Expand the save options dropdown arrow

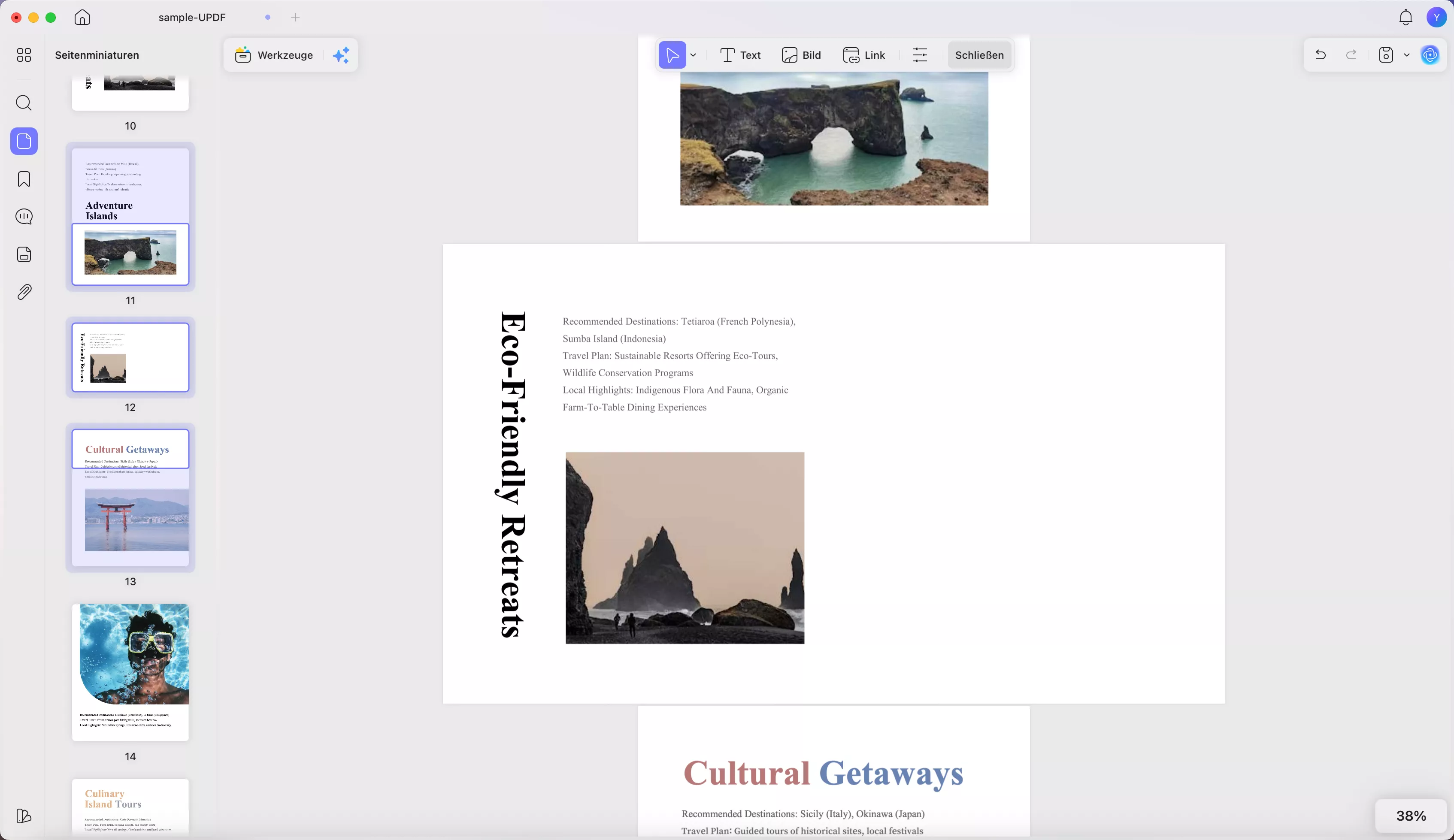1407,55
